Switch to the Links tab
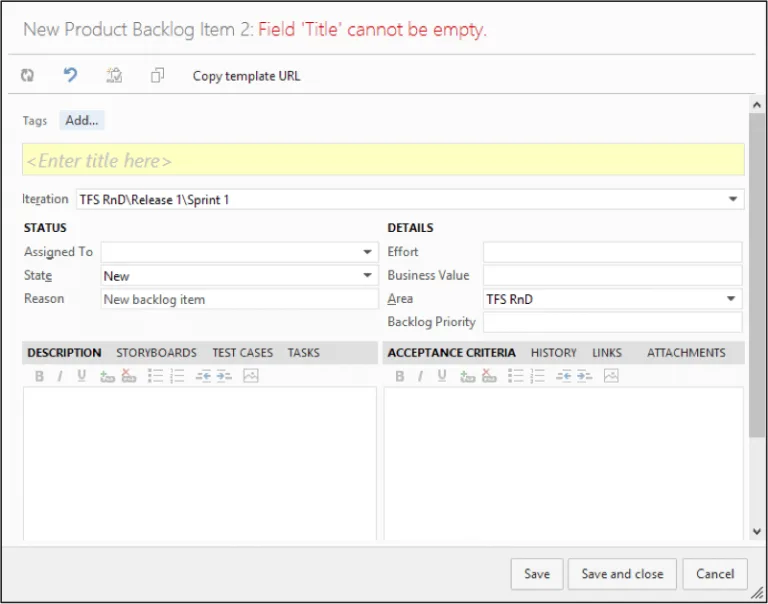 click(x=607, y=353)
